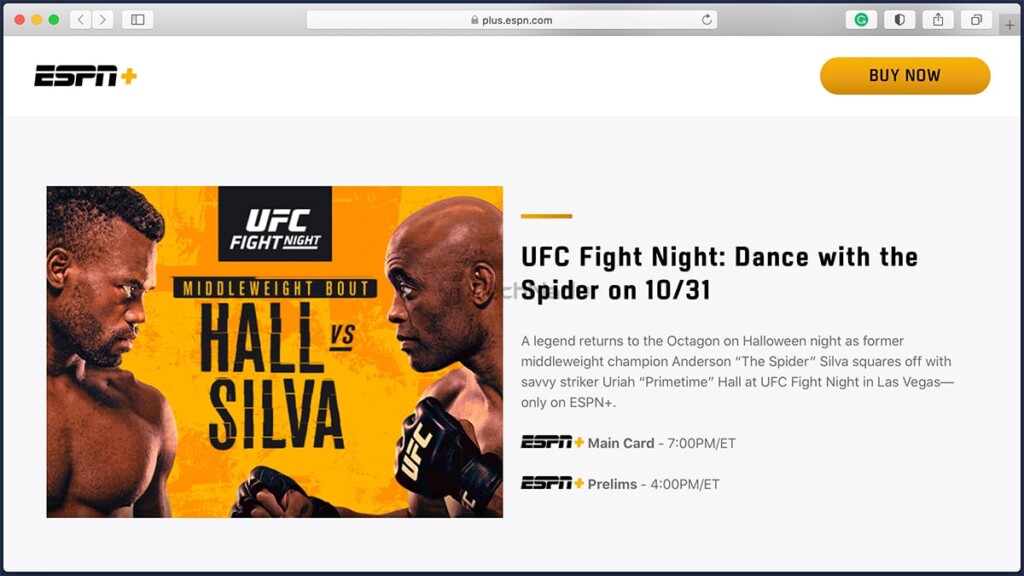Image resolution: width=1024 pixels, height=576 pixels.
Task: Click the UFC Fight Night badge on poster
Action: point(275,224)
